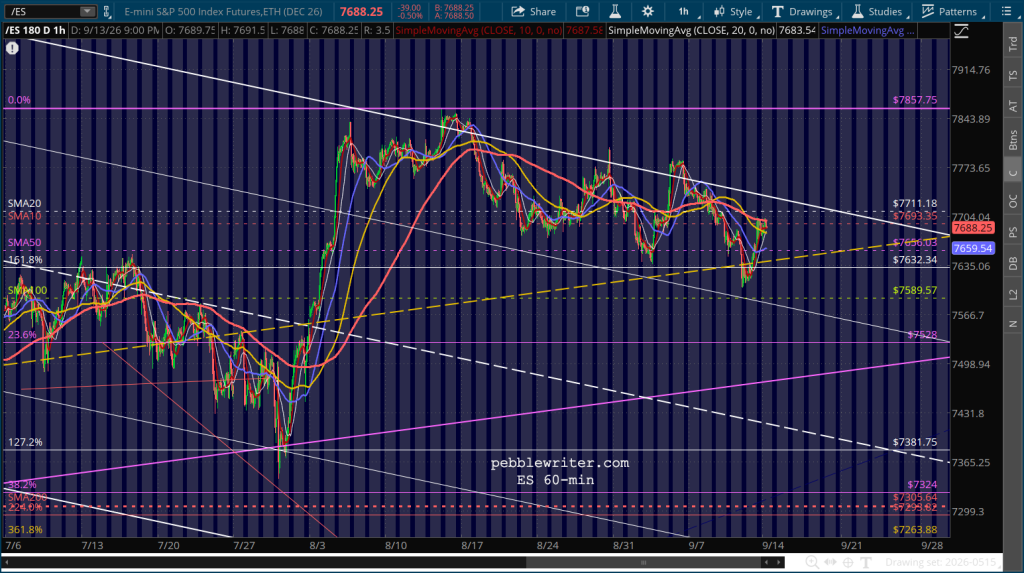Open the Studies menu button
The image size is (1024, 573).
878,12
